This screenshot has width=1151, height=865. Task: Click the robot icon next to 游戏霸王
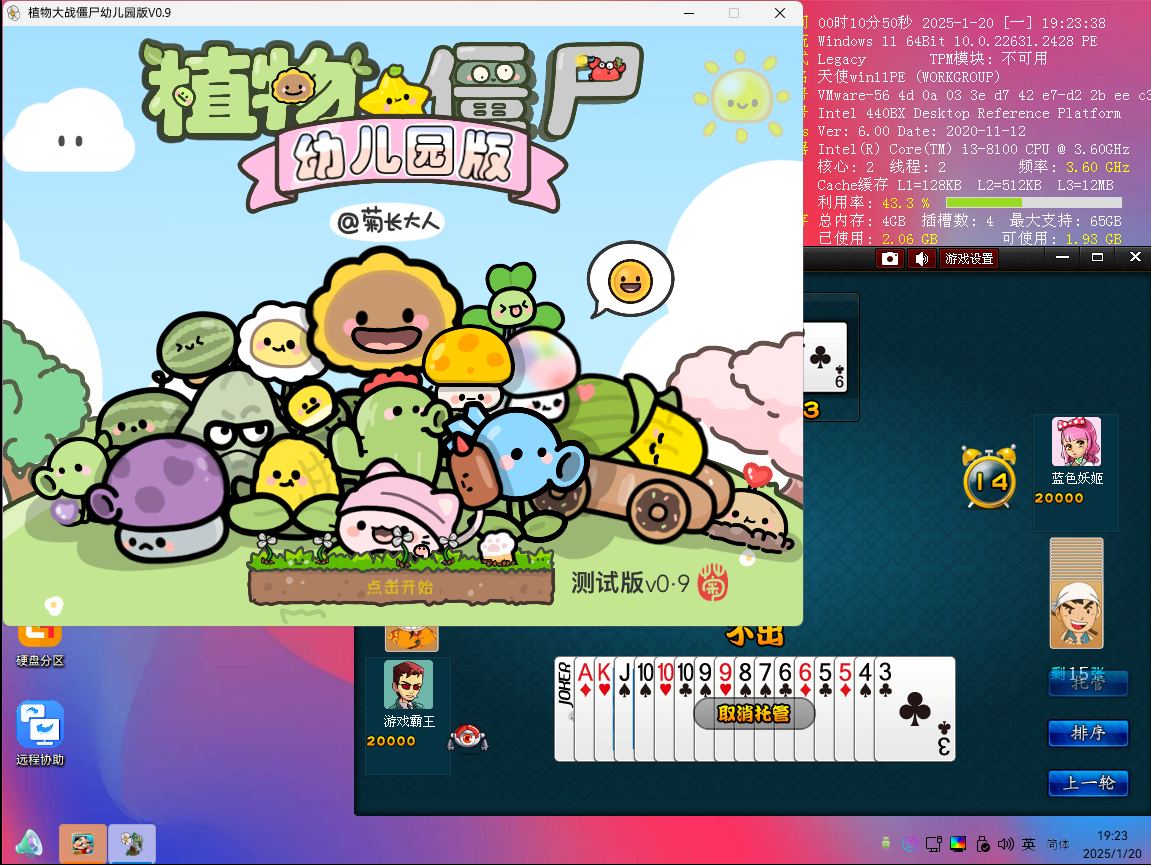pyautogui.click(x=468, y=737)
